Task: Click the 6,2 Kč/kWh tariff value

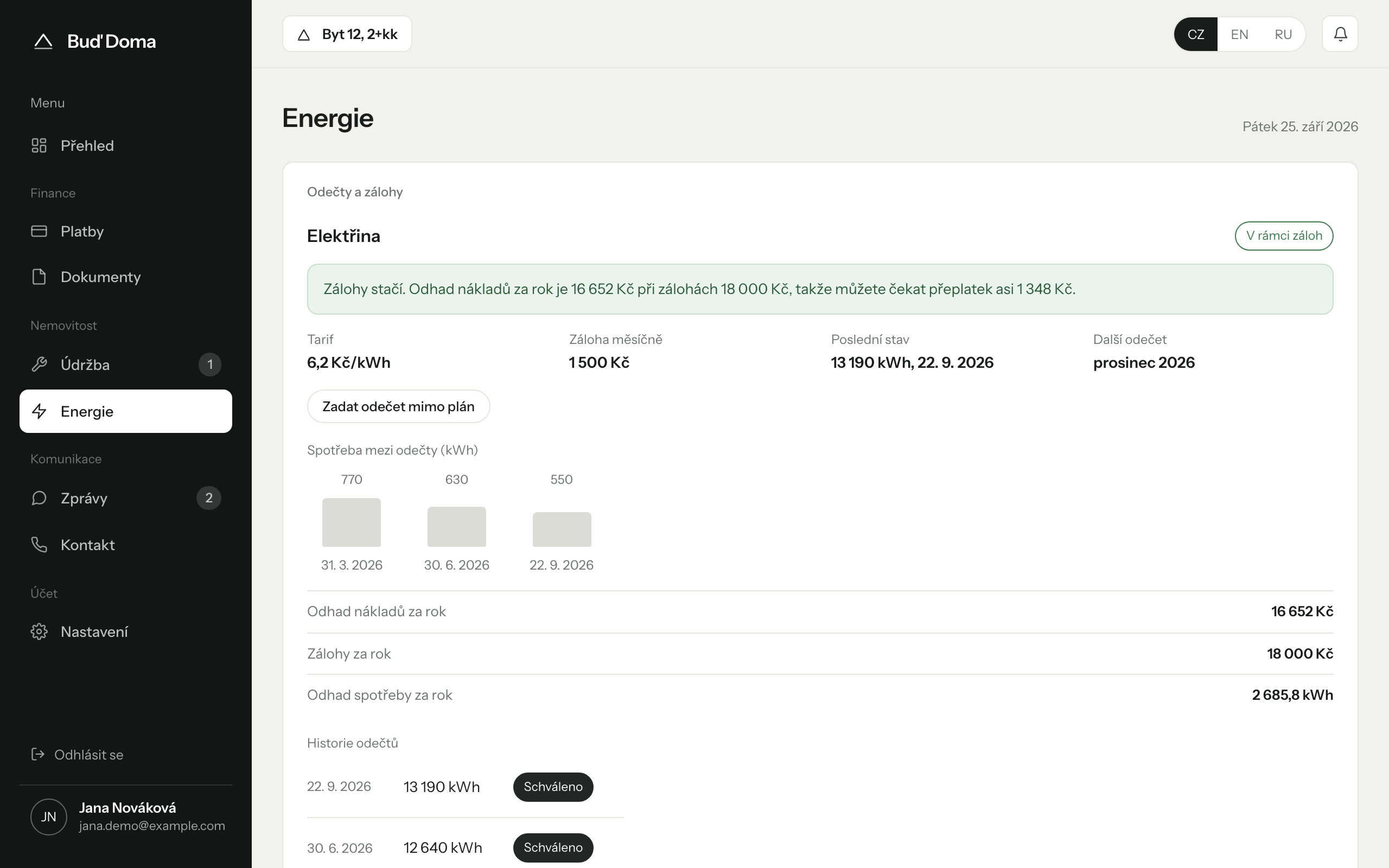Action: [348, 362]
